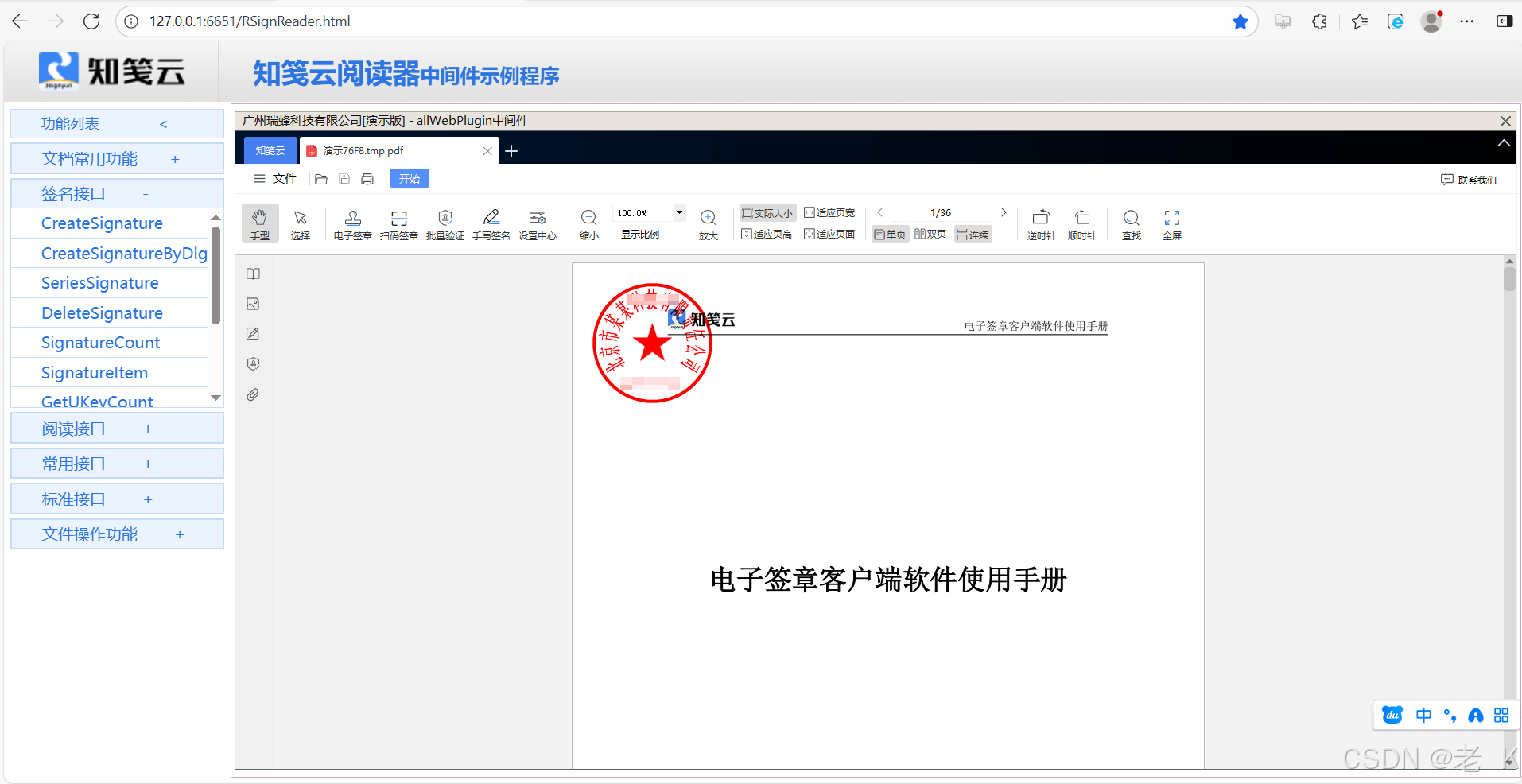Click the zoom value field 100.0%
This screenshot has width=1522, height=784.
point(643,212)
